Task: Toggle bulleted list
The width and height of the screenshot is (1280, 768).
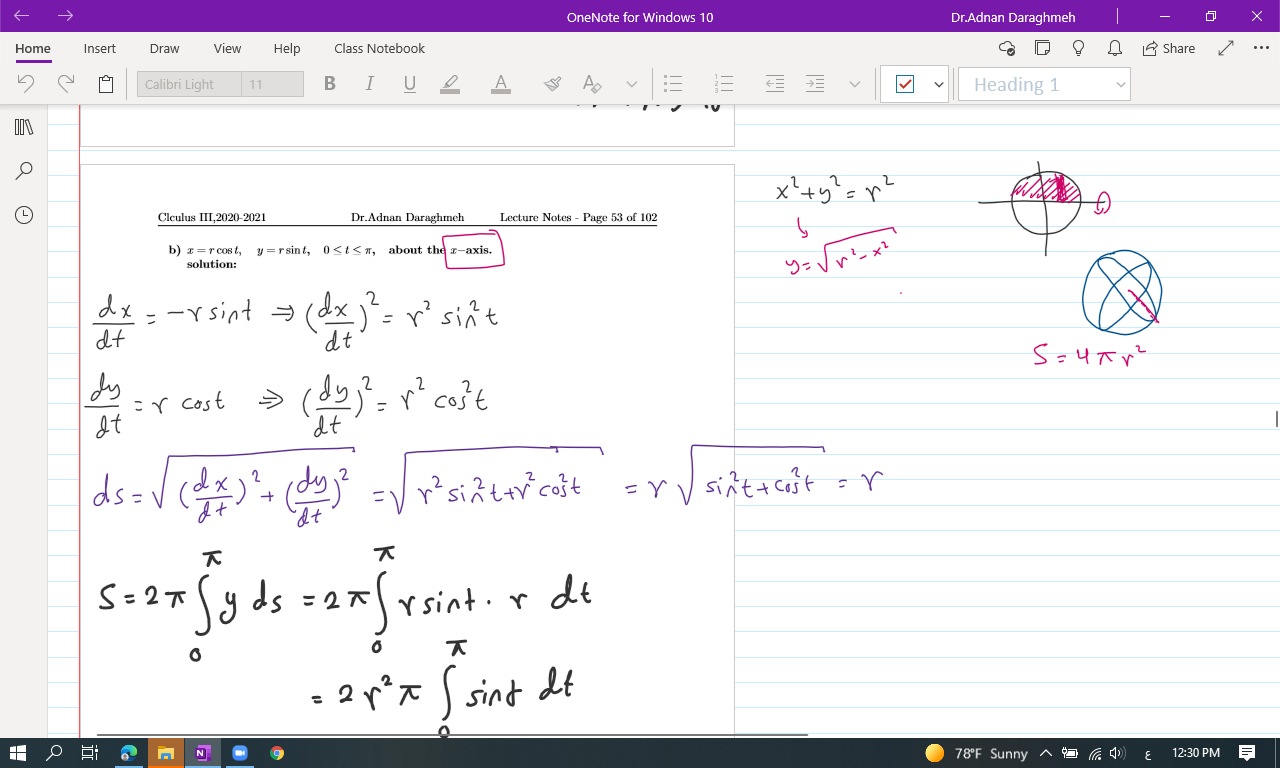Action: [673, 84]
